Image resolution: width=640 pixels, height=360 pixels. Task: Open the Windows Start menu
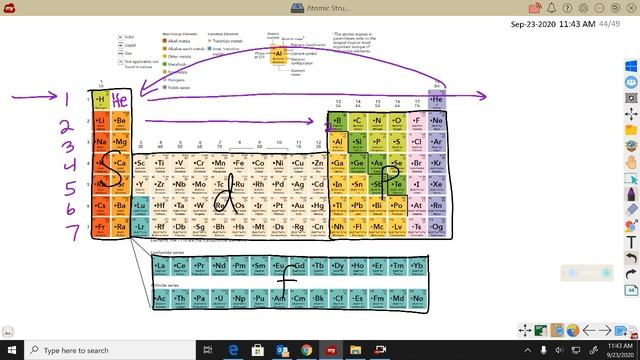point(12,350)
